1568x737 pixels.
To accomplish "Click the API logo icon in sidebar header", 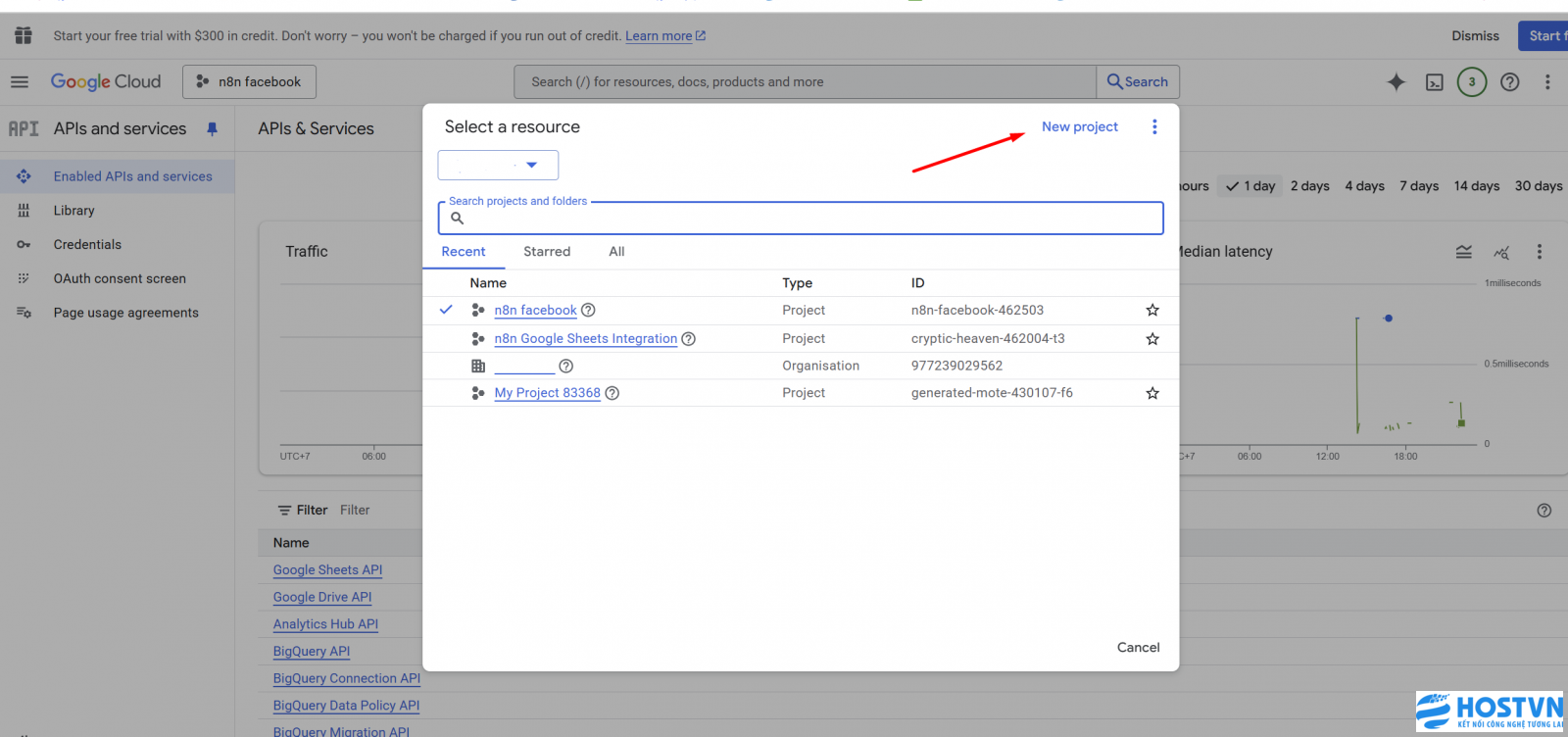I will [24, 128].
